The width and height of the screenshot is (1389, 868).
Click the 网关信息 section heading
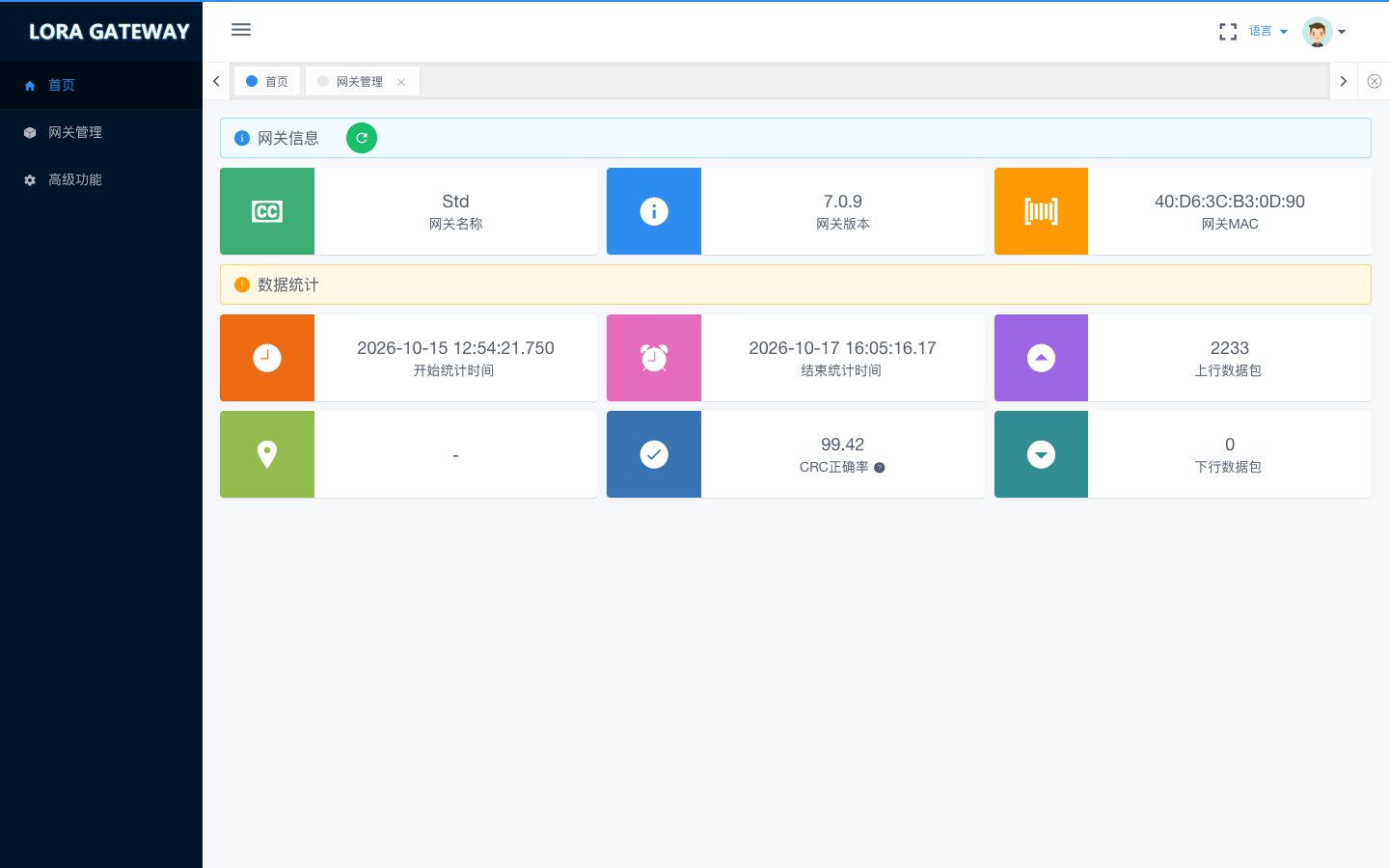point(288,138)
